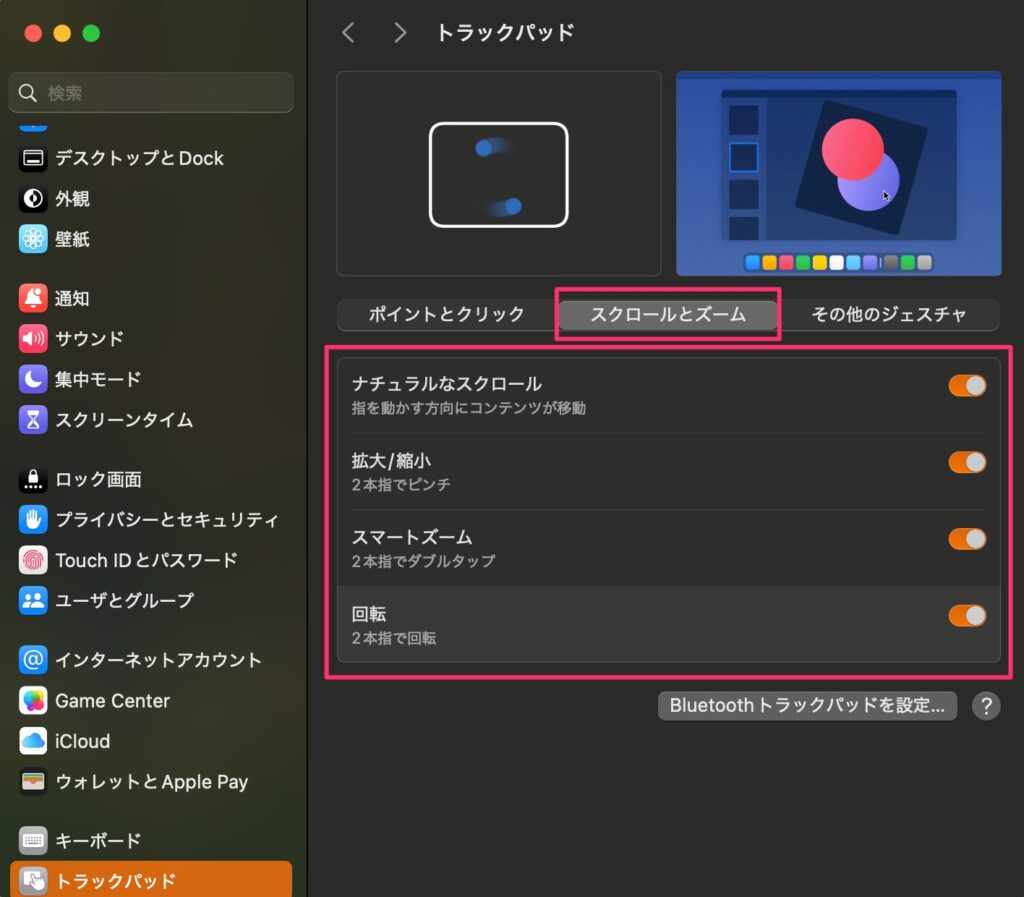
Task: Switch to ポイントとクリック tab
Action: 446,315
